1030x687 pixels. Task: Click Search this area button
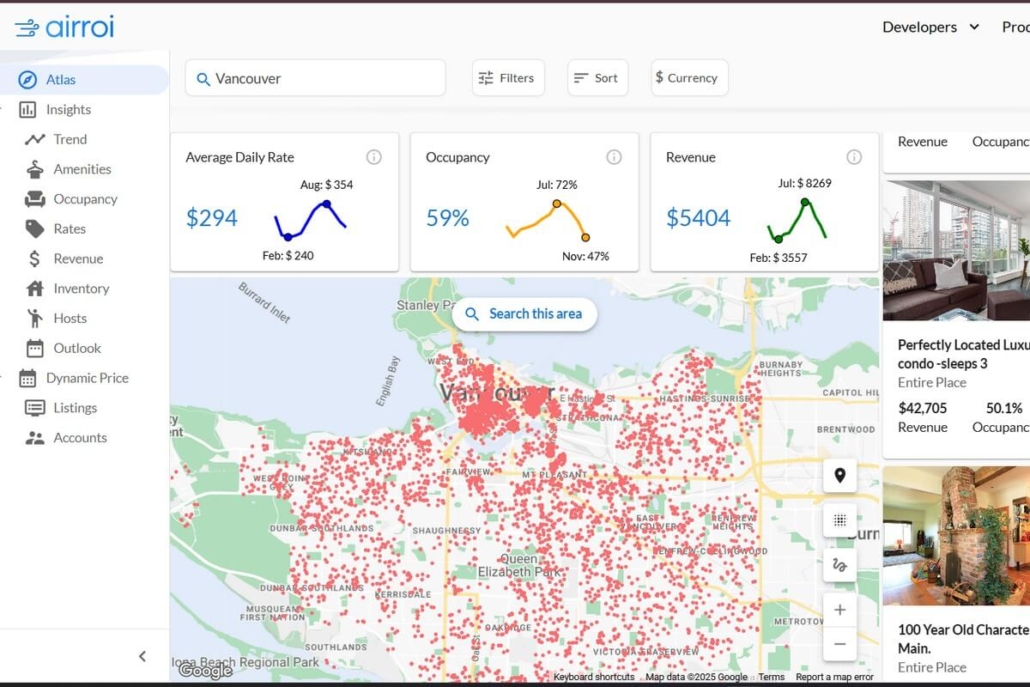tap(524, 314)
